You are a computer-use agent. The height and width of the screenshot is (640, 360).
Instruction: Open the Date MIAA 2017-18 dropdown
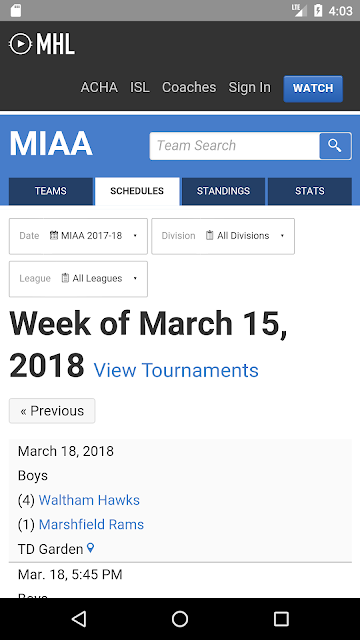pos(78,236)
